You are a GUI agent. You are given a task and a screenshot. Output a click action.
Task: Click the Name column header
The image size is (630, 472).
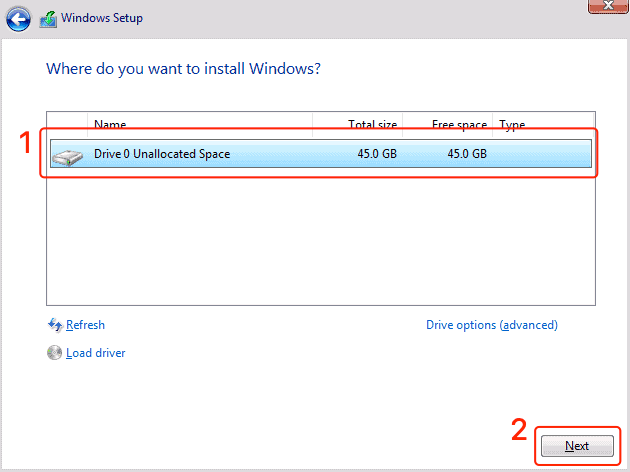pos(200,124)
